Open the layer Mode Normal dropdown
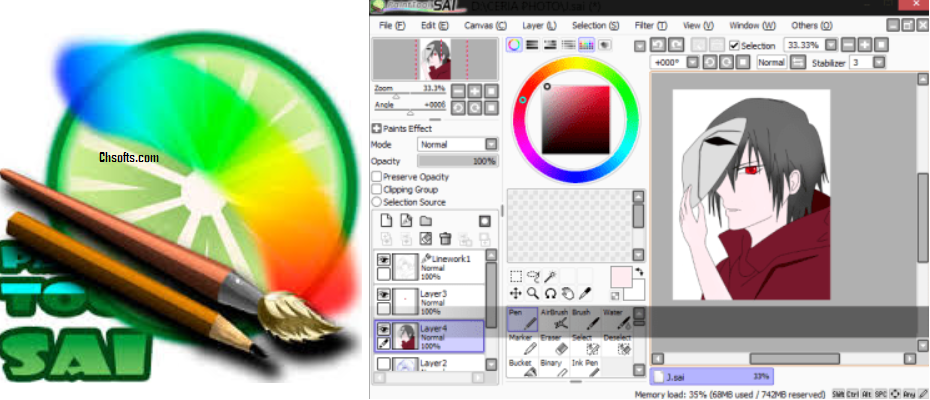 tap(458, 144)
